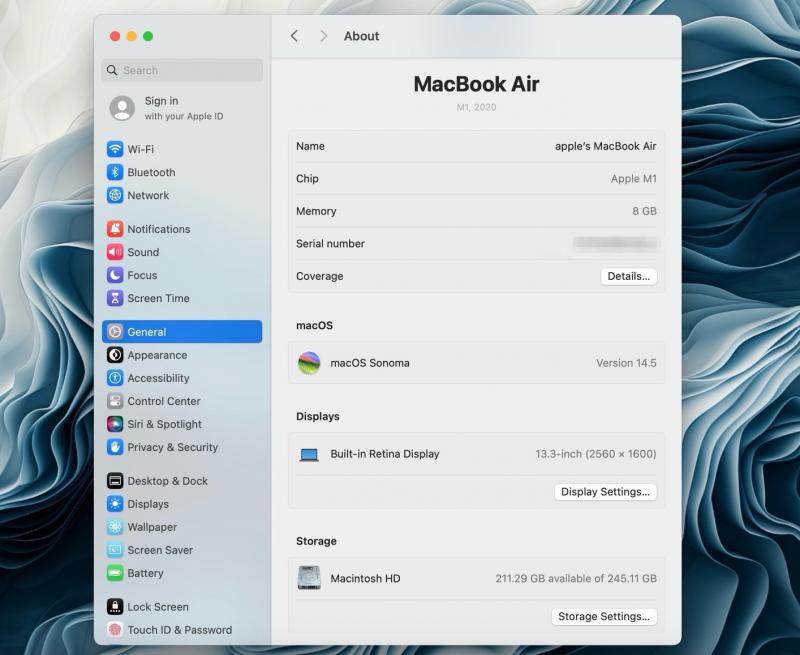Click the Wi-Fi icon in sidebar

coord(115,149)
